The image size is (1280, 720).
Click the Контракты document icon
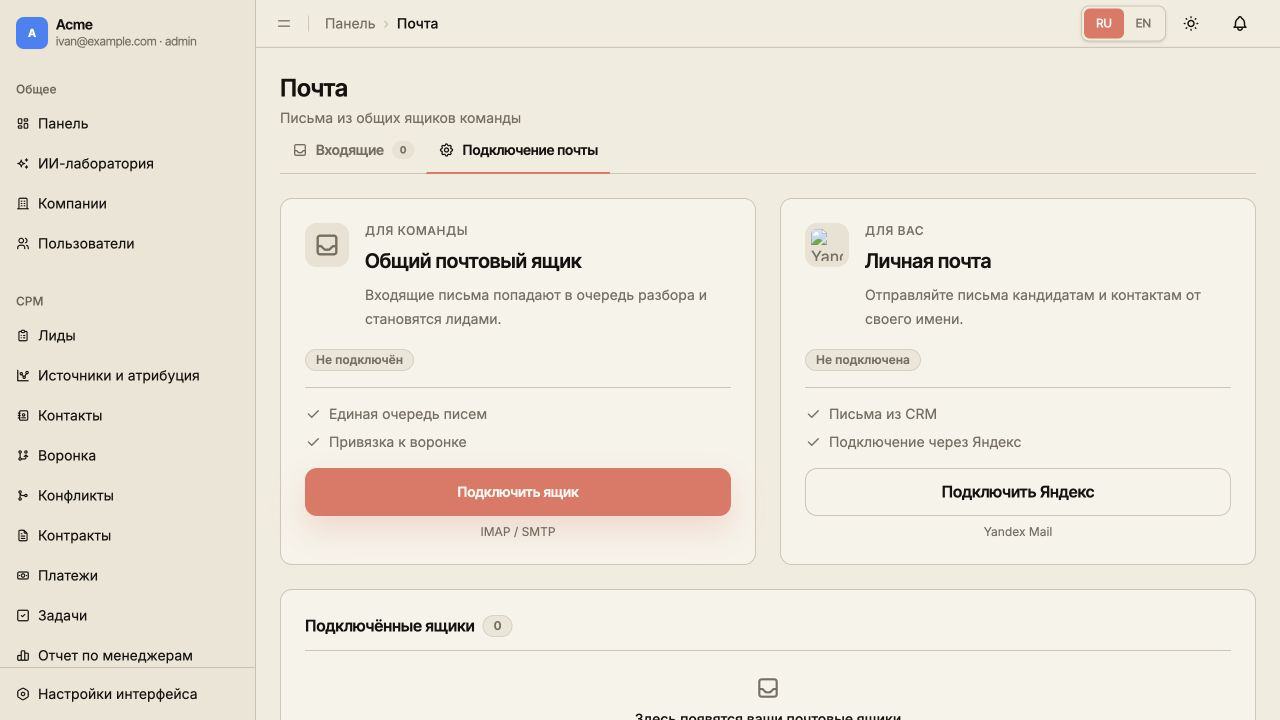click(23, 536)
